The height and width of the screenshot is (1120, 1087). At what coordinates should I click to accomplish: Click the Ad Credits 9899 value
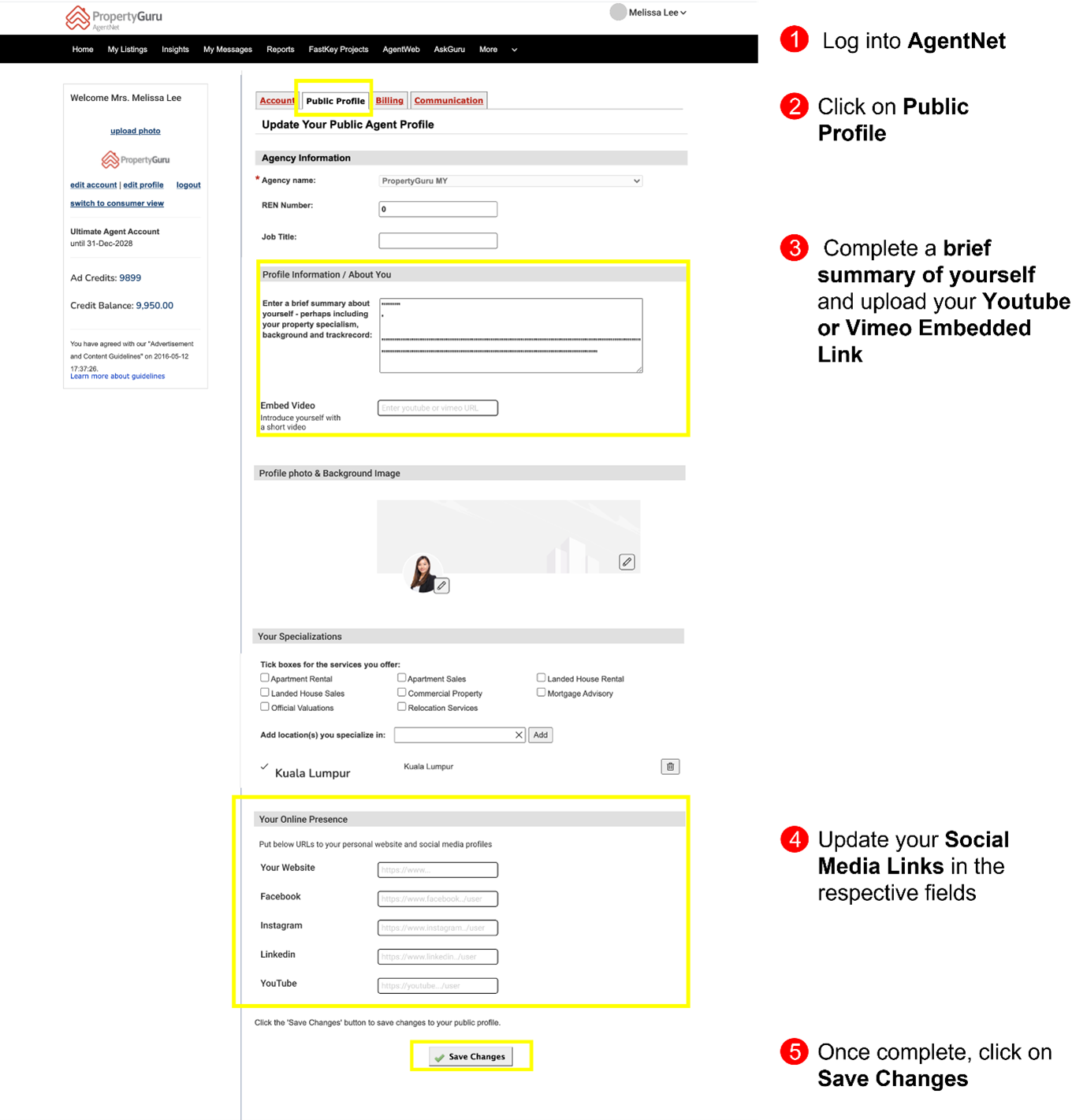click(x=130, y=278)
